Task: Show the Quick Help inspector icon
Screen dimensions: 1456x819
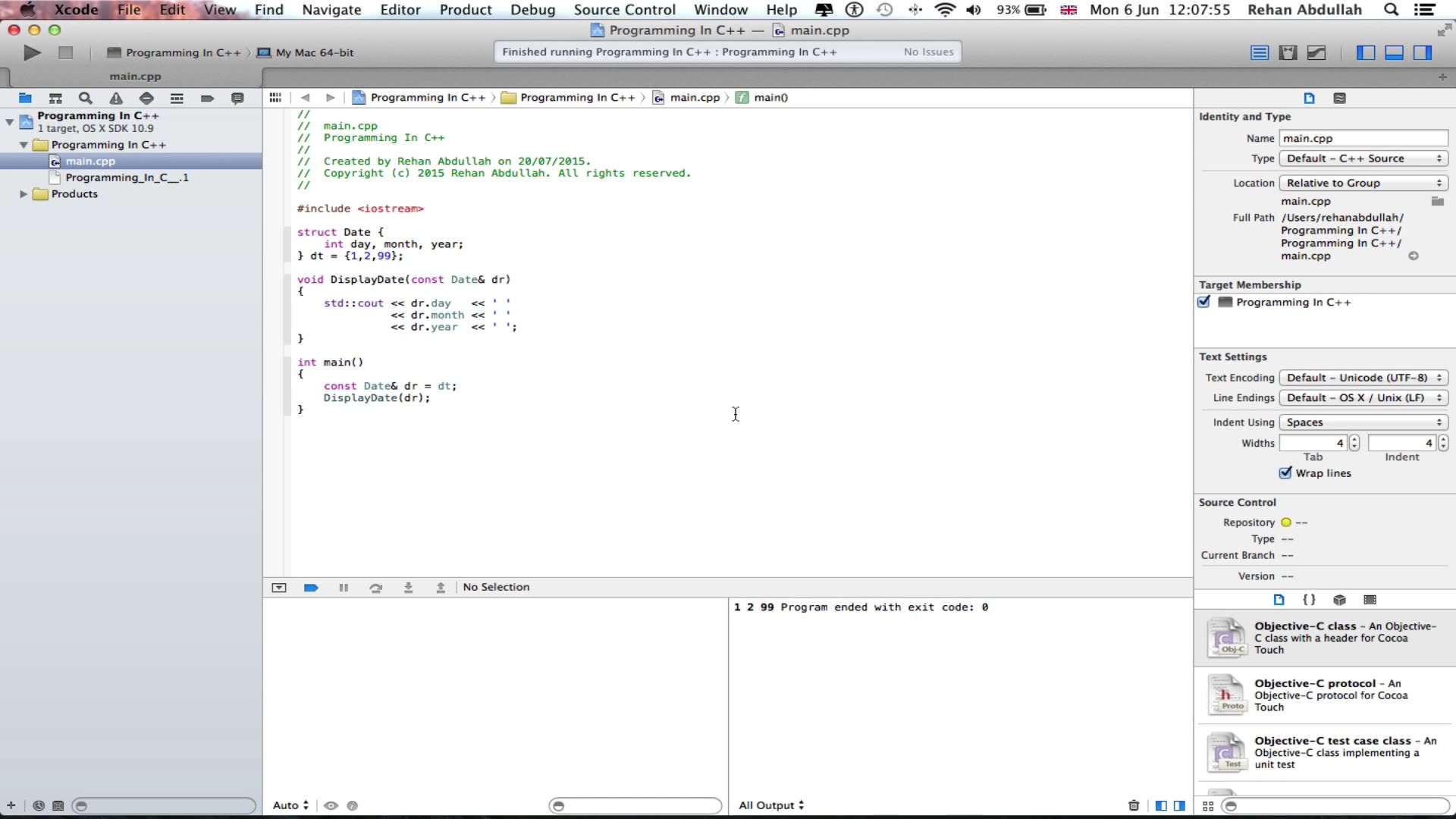Action: tap(1340, 98)
